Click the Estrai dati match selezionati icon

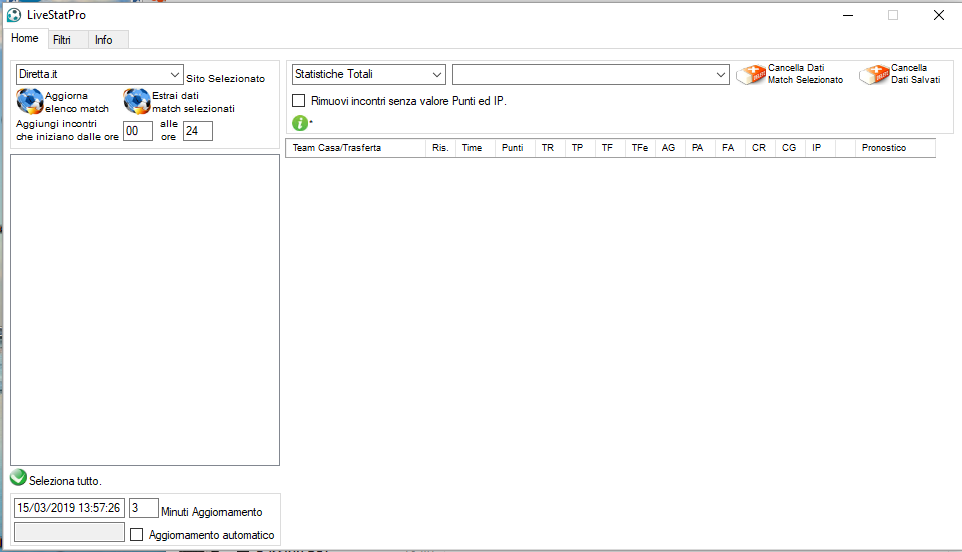click(x=137, y=101)
